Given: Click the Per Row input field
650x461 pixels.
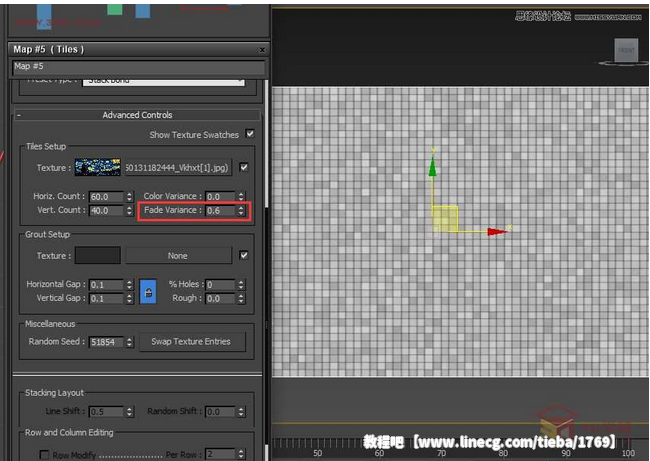Looking at the screenshot, I should (x=220, y=454).
